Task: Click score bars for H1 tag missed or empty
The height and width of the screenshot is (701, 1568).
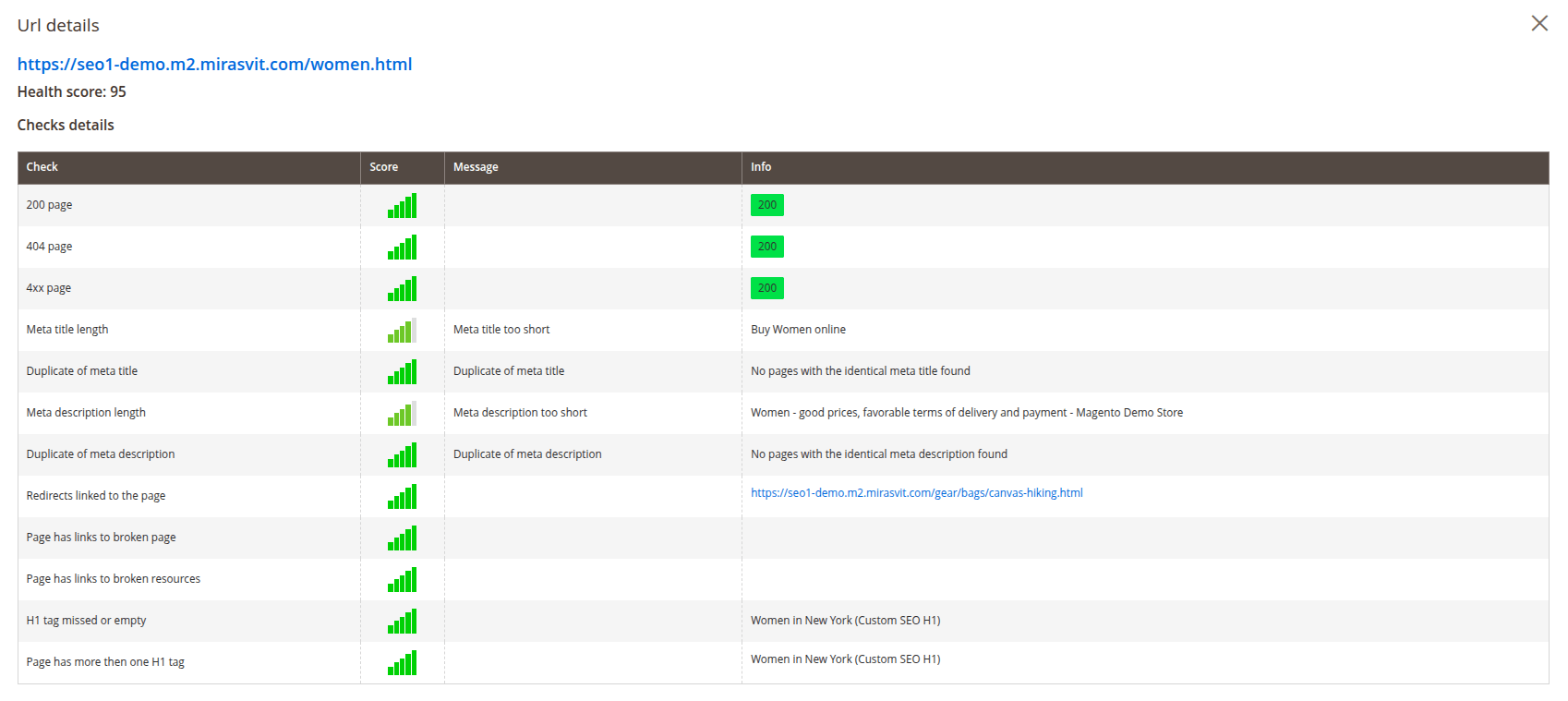Action: pos(402,621)
